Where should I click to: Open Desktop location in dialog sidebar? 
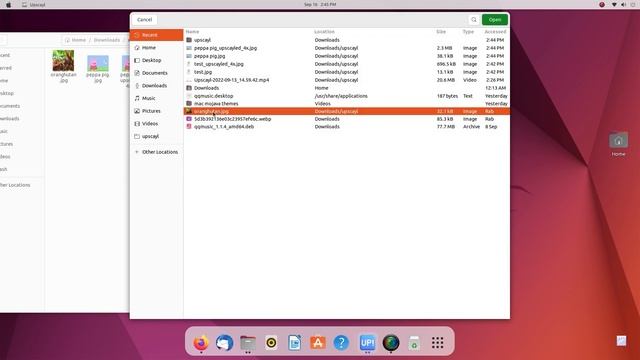tap(157, 60)
